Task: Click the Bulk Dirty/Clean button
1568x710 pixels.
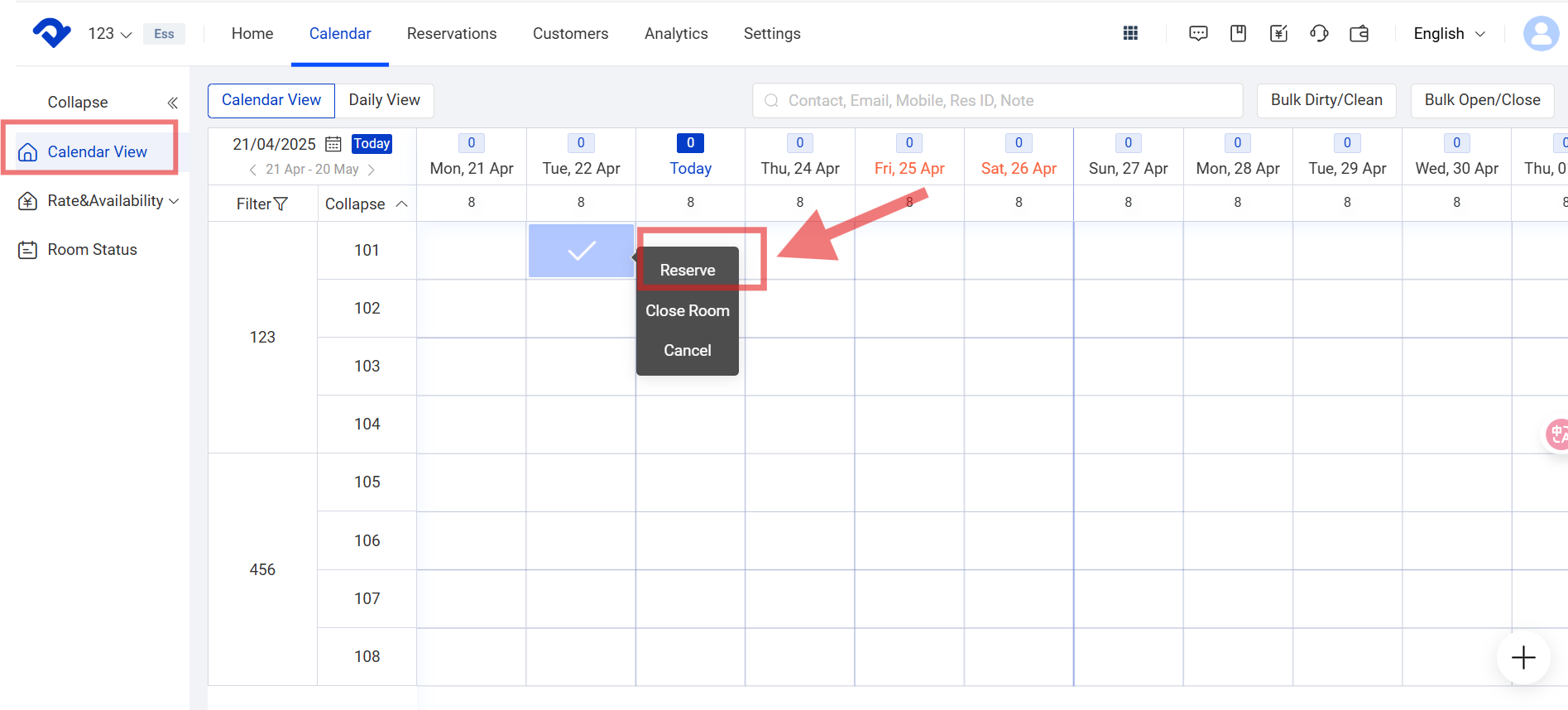Action: pos(1326,100)
